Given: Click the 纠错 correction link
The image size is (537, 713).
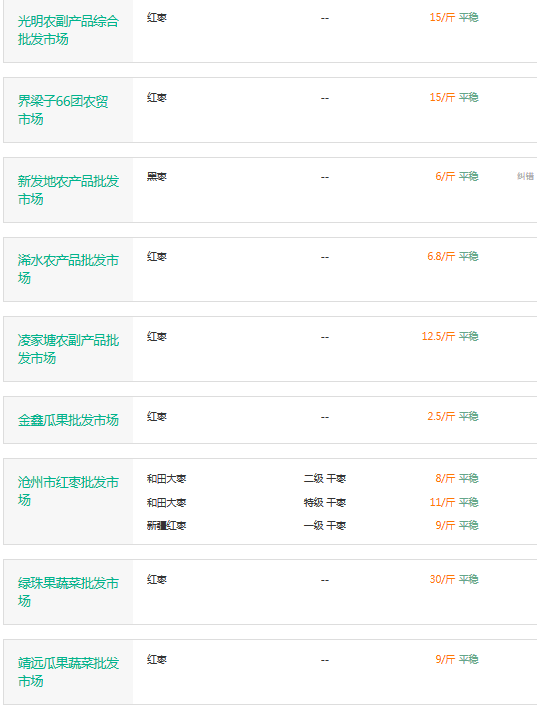Looking at the screenshot, I should click(525, 176).
